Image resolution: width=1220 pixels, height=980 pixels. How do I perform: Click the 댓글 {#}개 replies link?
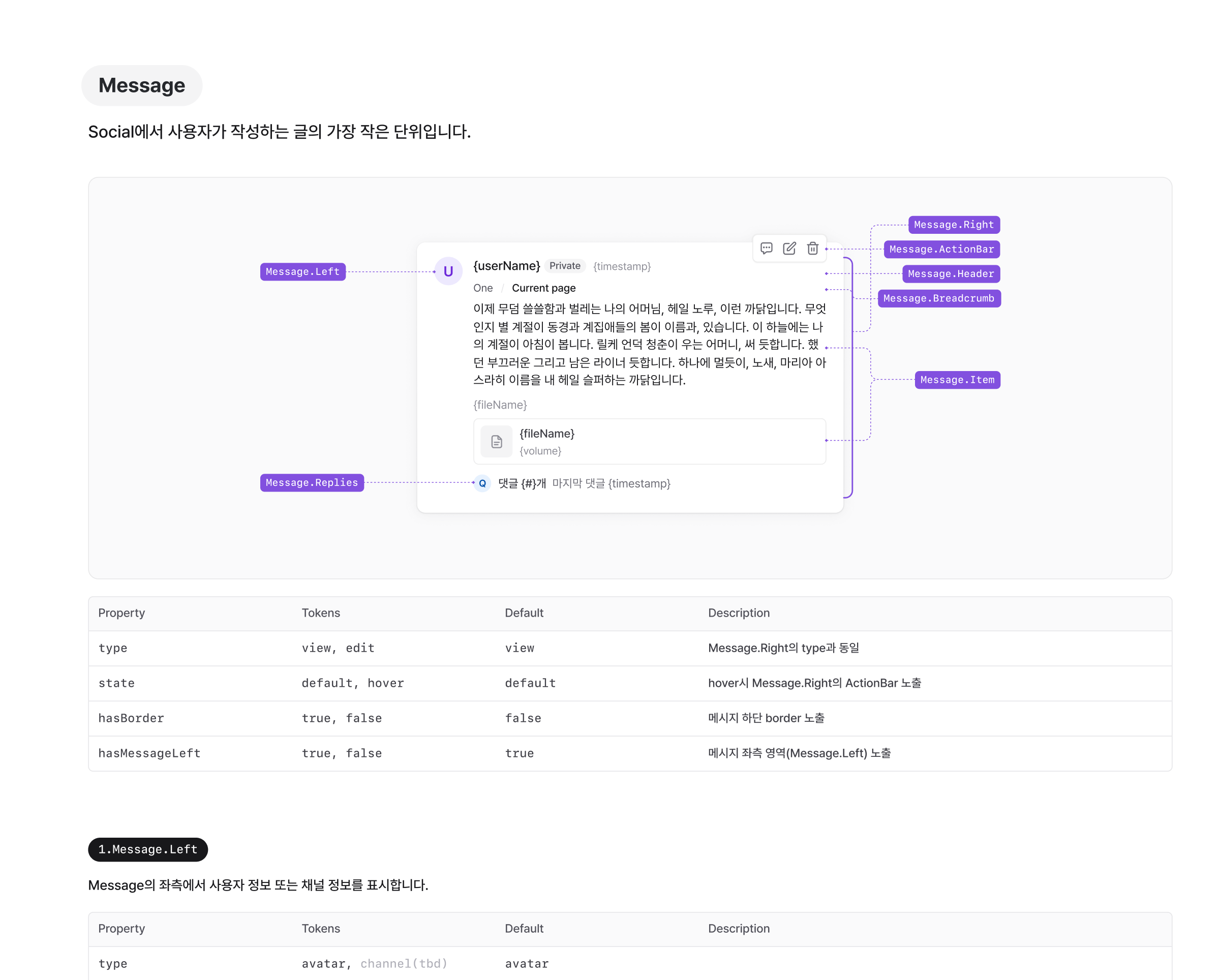pos(522,484)
